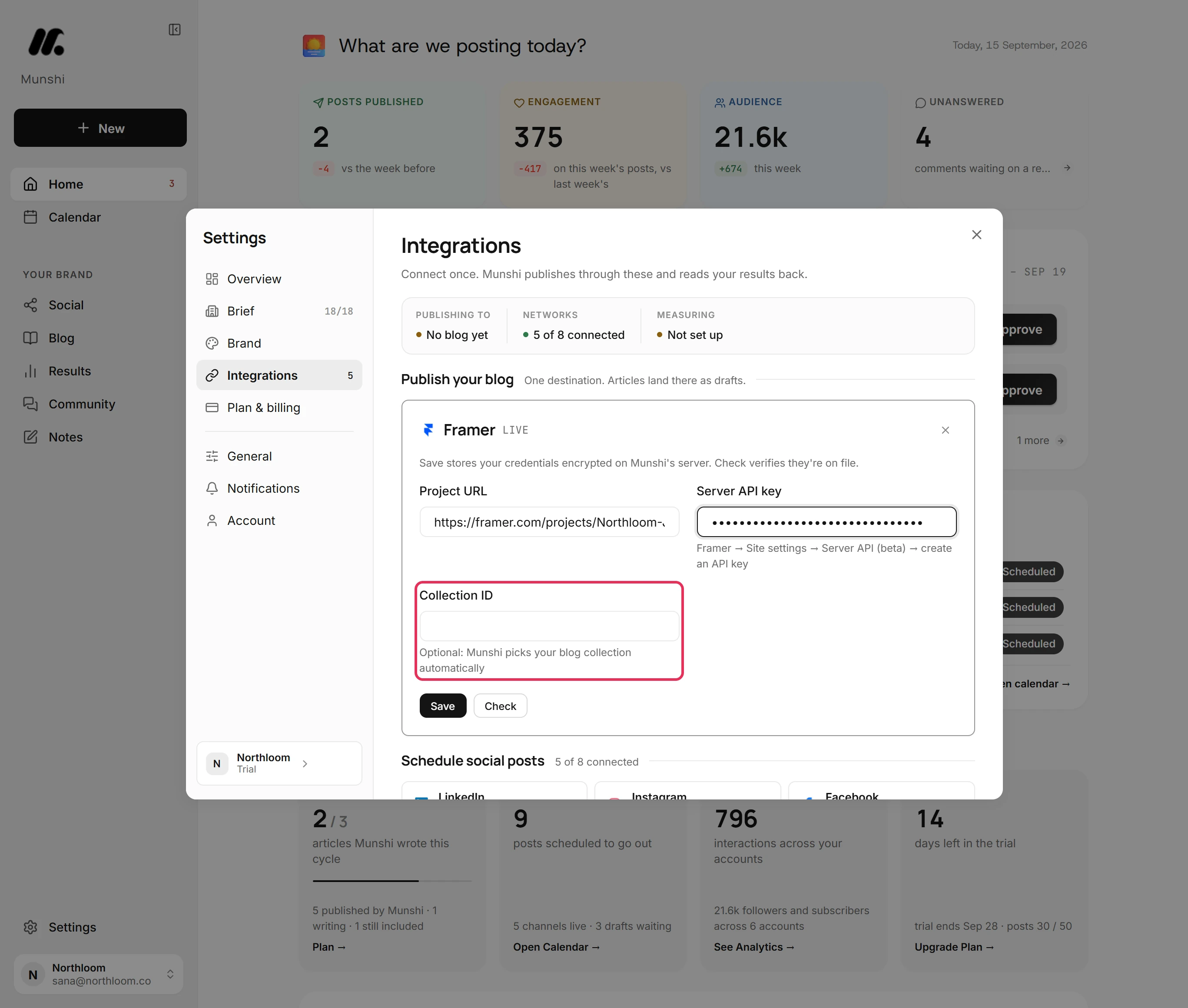The image size is (1188, 1008).
Task: Click the Home icon
Action: click(x=30, y=184)
